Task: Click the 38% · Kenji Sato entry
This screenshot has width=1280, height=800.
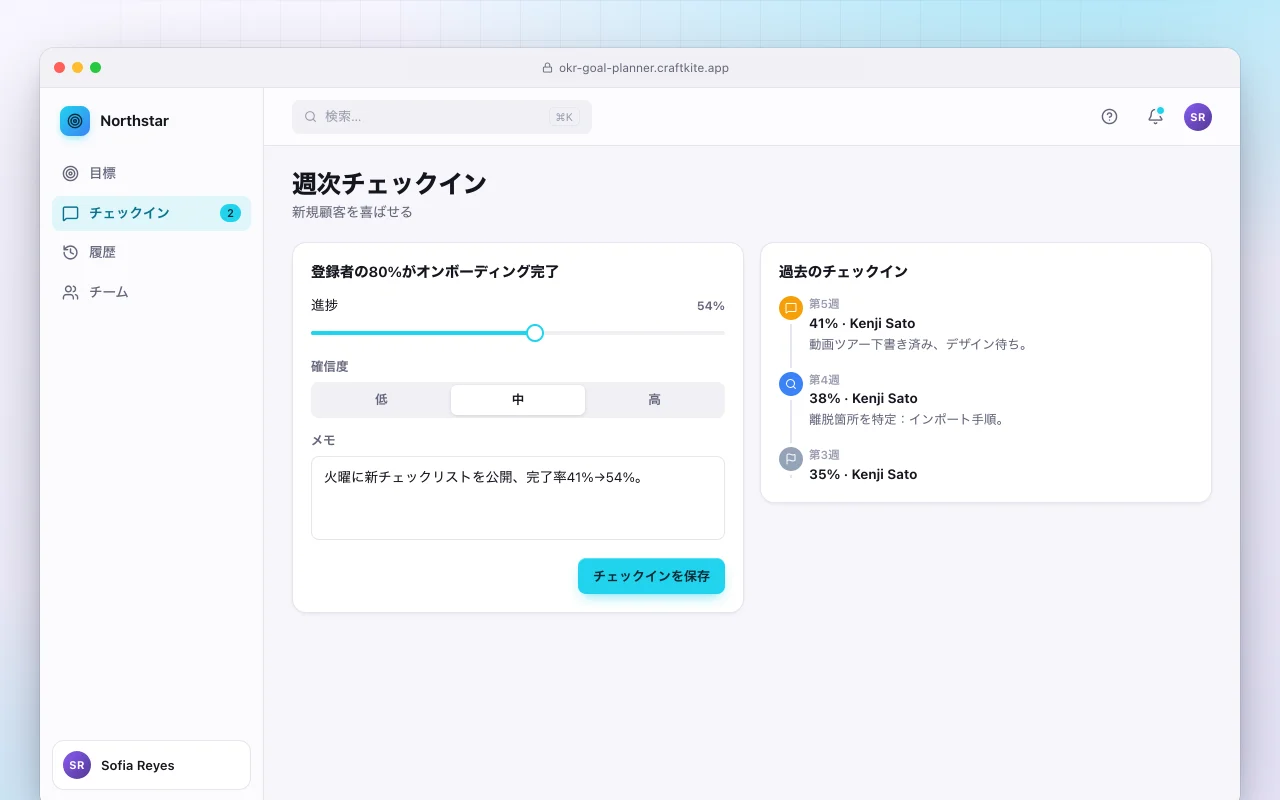Action: [x=863, y=399]
